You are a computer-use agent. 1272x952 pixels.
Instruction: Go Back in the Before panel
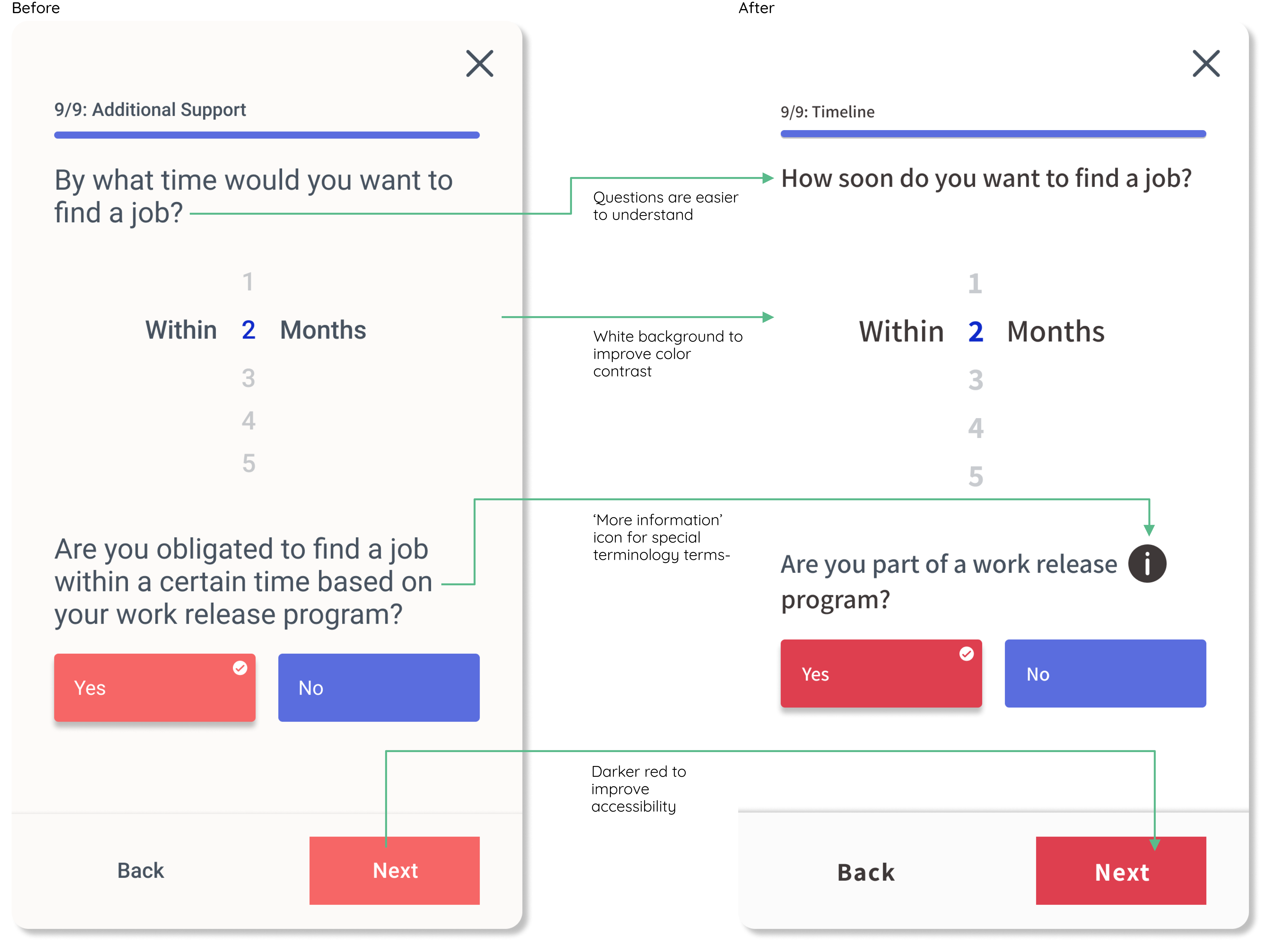click(141, 870)
